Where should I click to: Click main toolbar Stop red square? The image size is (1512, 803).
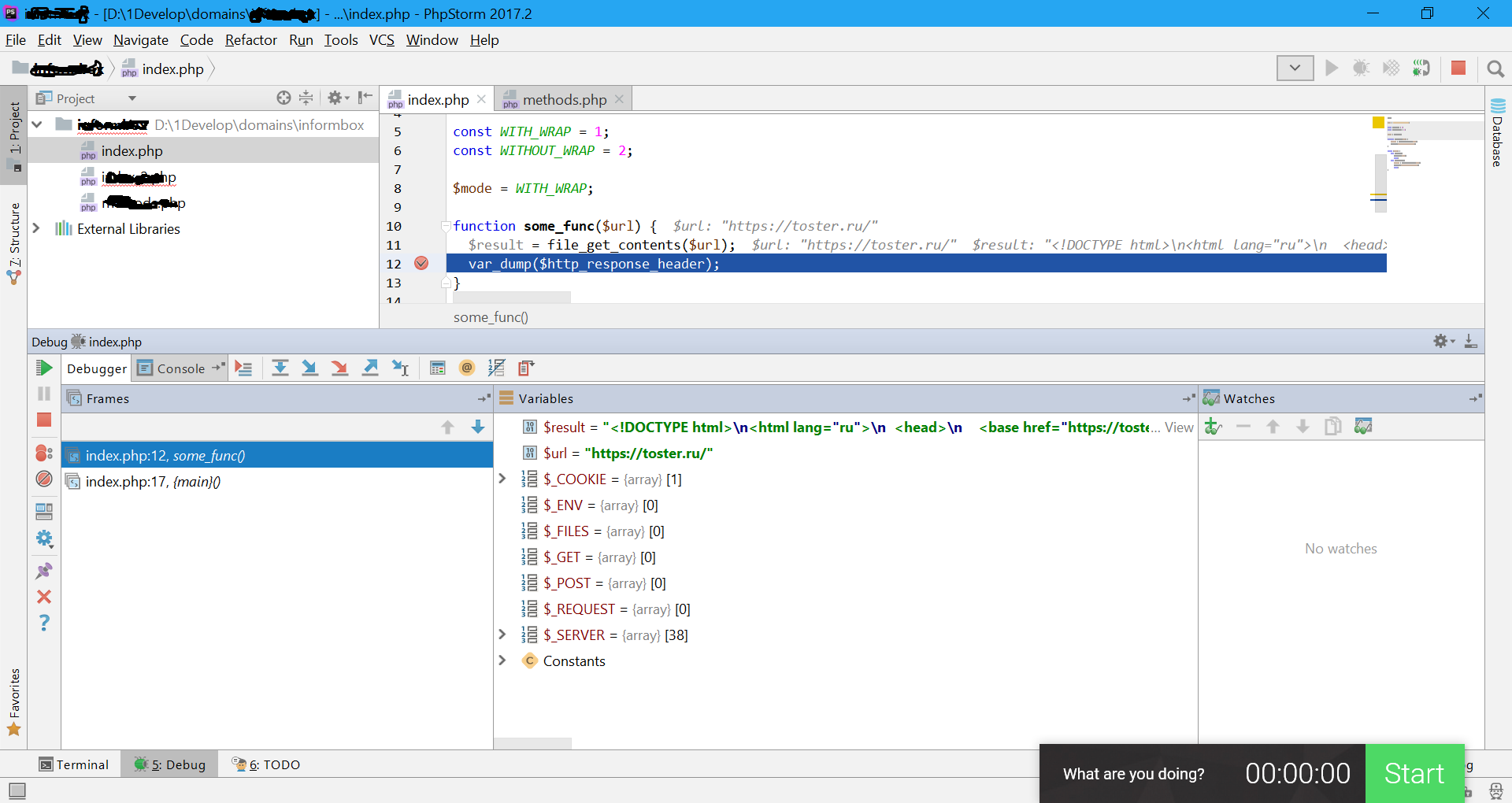pyautogui.click(x=1458, y=68)
